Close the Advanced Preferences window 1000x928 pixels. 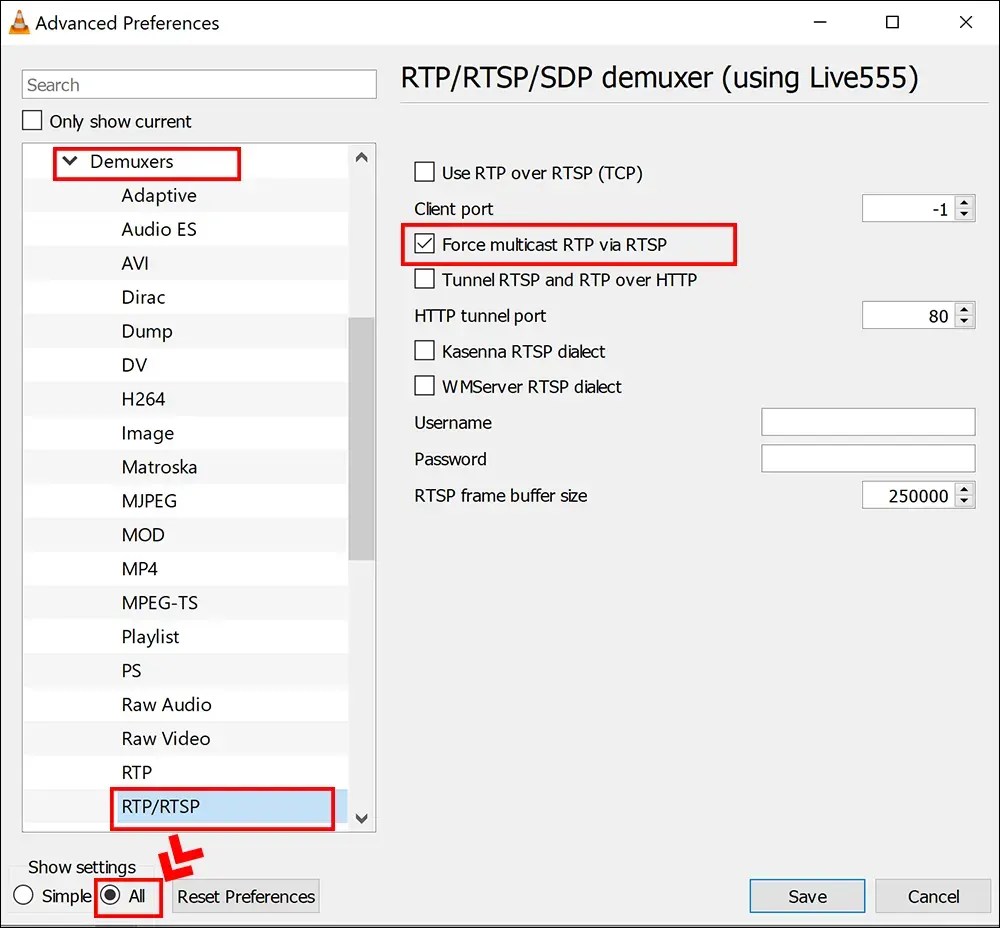pos(966,22)
